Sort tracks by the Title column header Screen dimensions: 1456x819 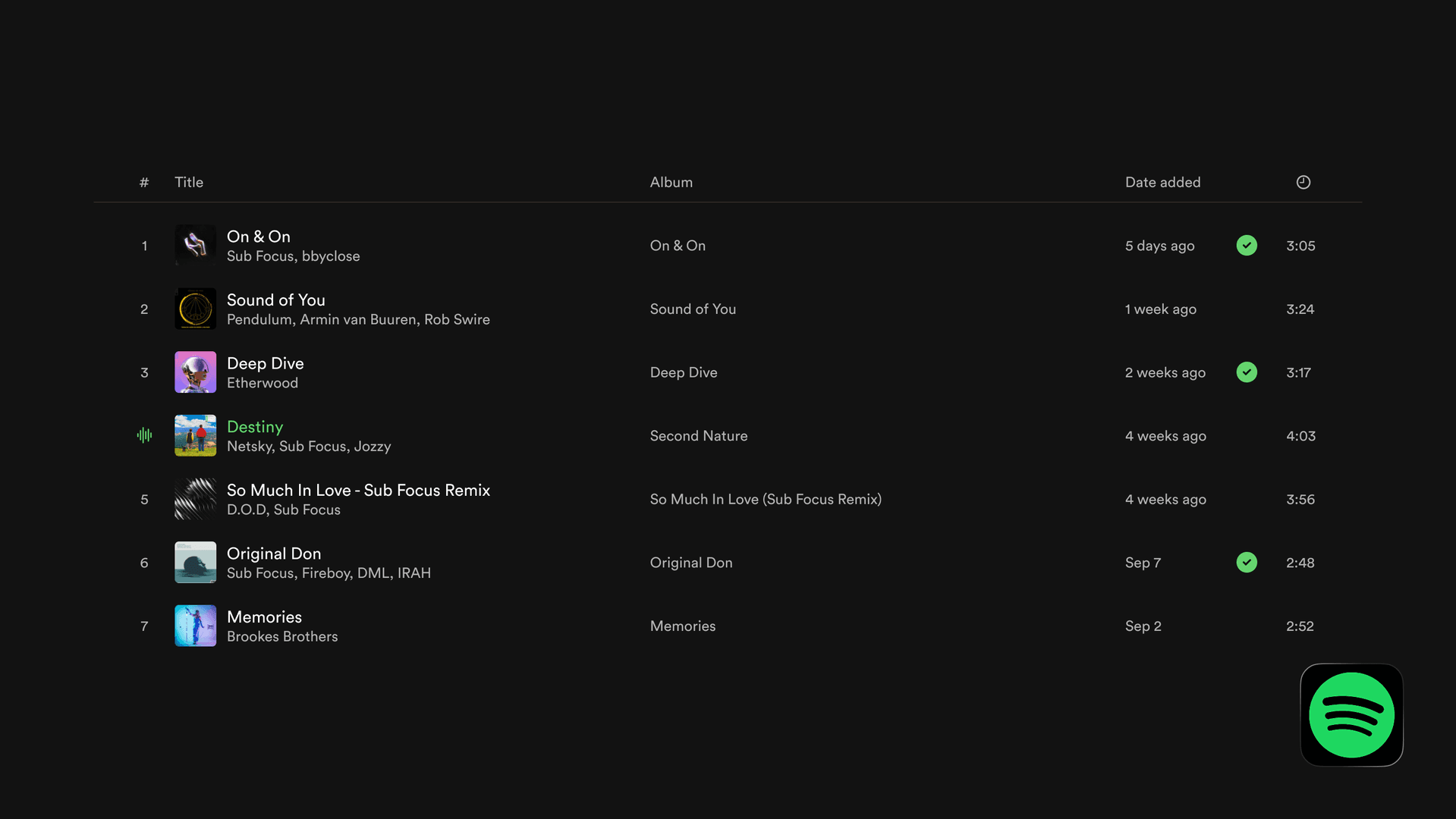tap(189, 182)
